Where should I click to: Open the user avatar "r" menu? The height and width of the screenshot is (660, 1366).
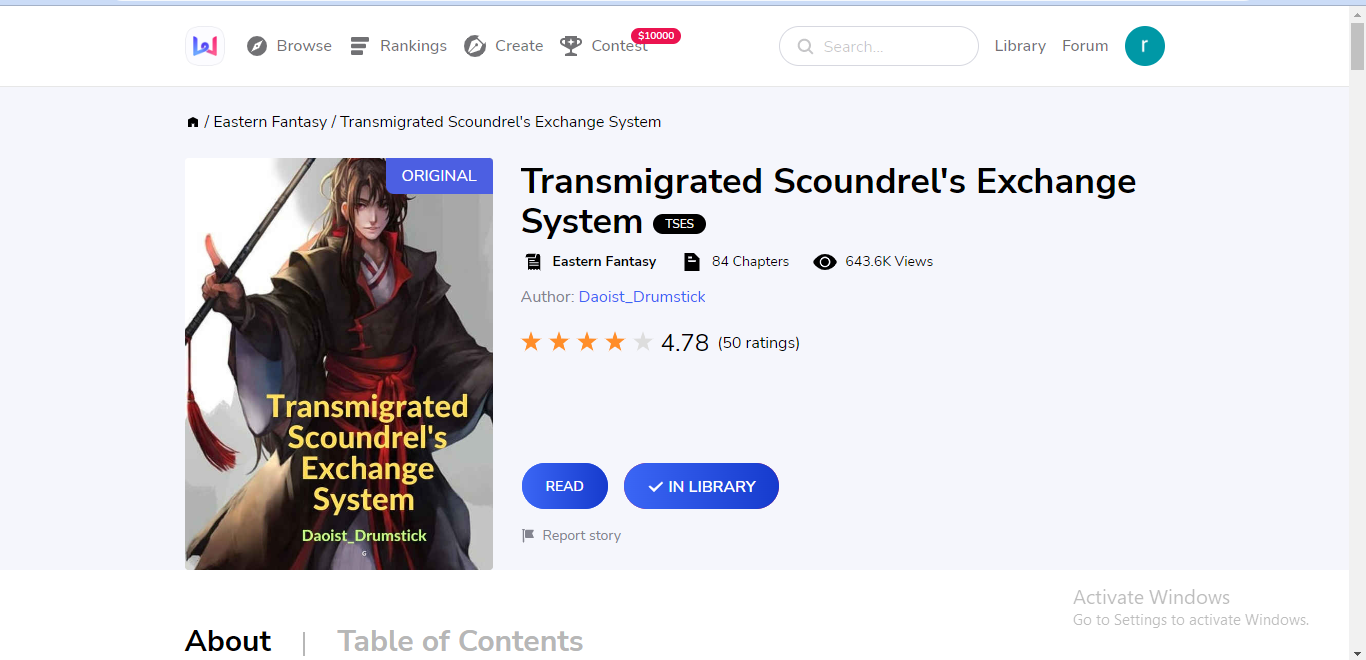point(1145,46)
